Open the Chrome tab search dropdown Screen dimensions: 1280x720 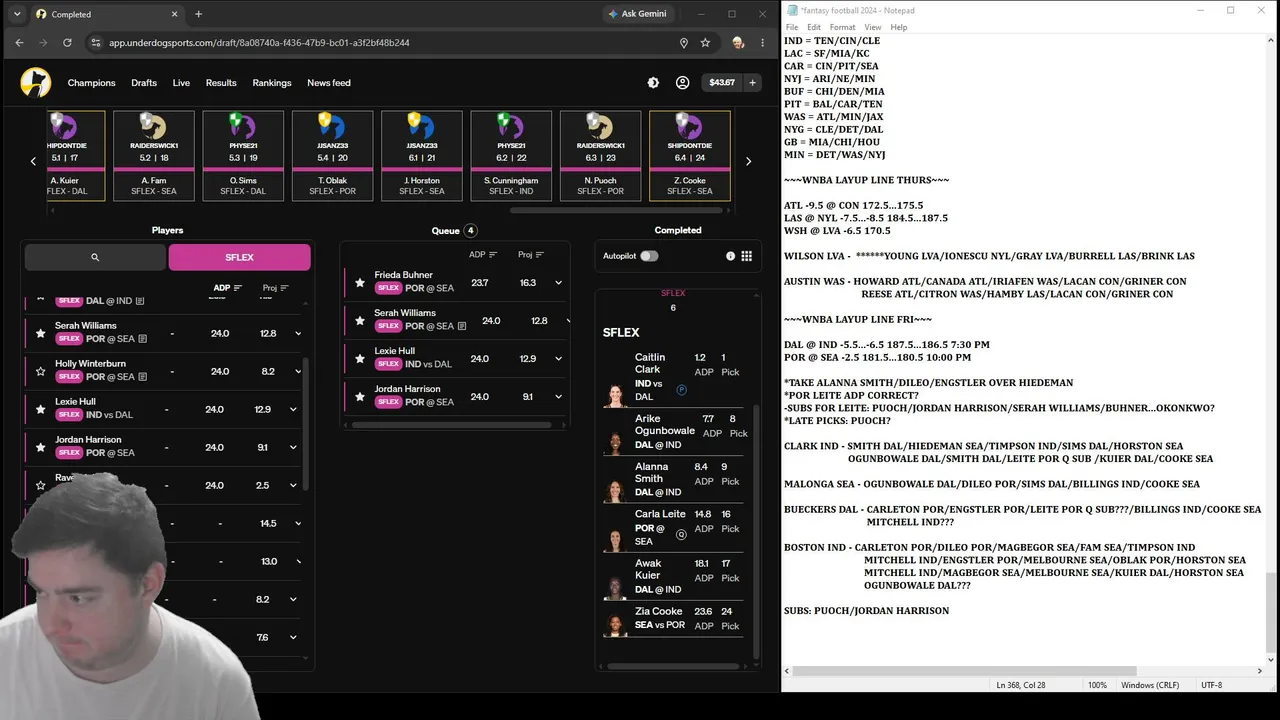click(17, 14)
